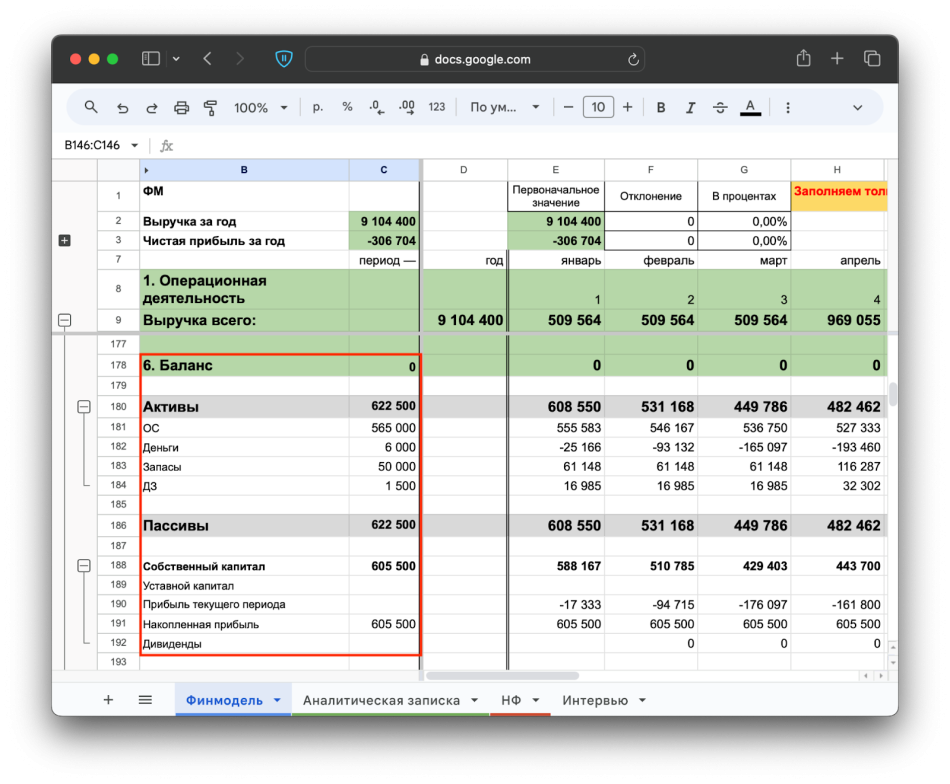
Task: Open the text color picker
Action: [x=750, y=107]
